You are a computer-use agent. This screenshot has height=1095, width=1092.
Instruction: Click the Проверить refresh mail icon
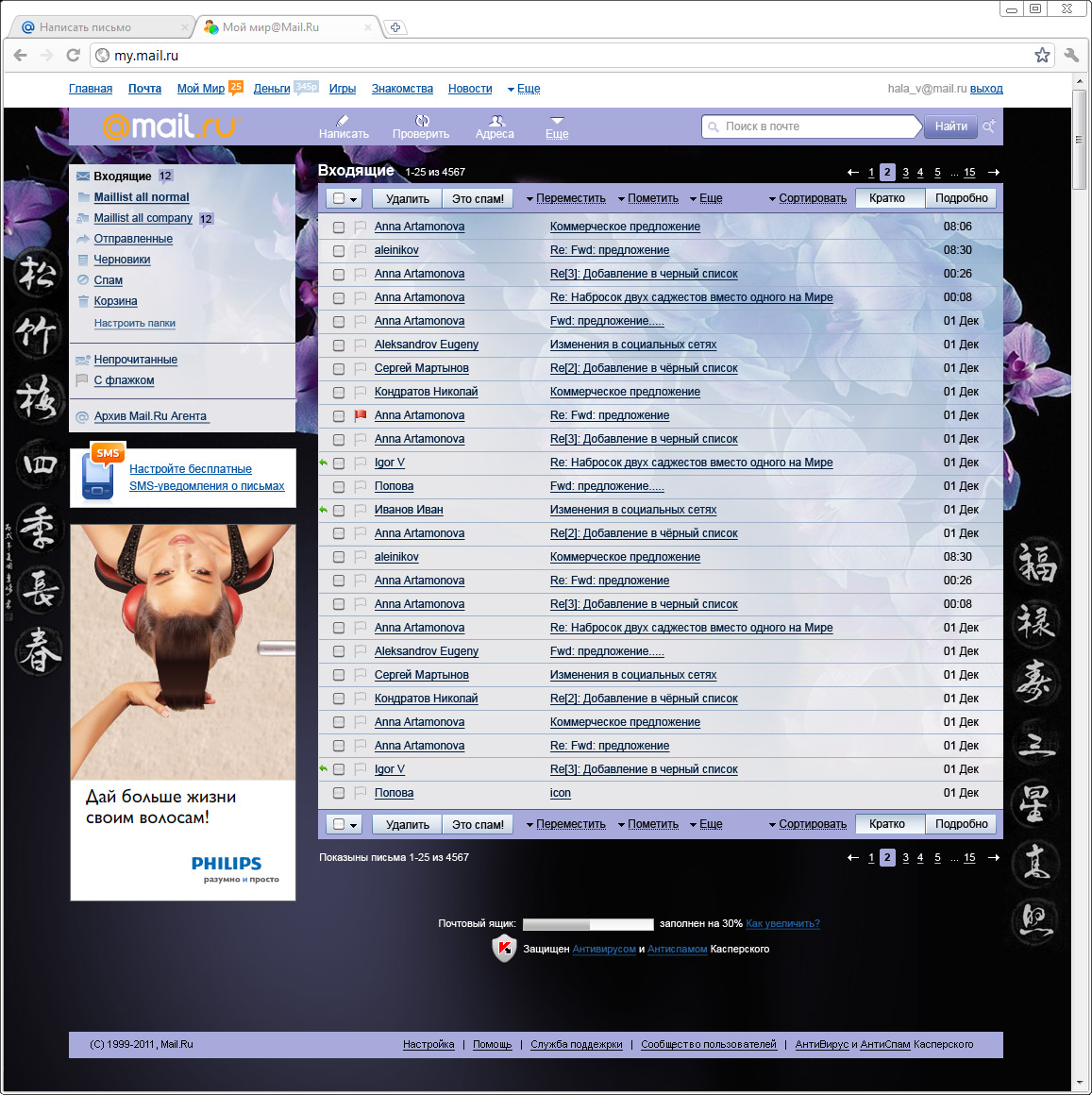[422, 120]
